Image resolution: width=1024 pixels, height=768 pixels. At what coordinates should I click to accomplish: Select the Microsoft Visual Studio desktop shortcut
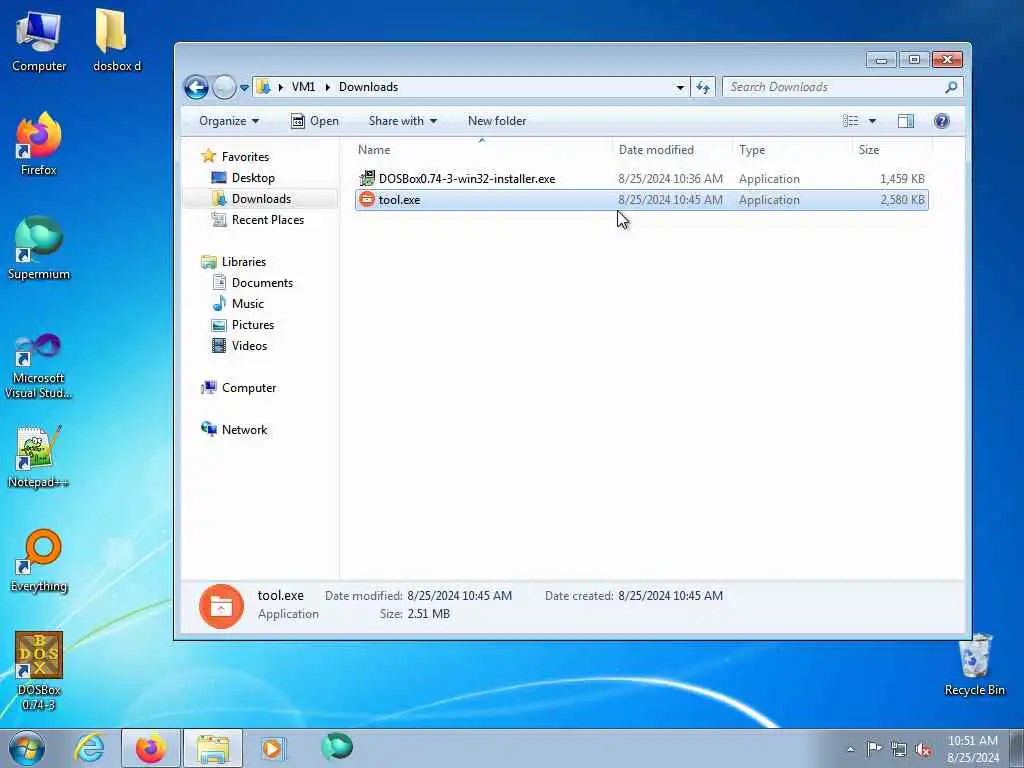tap(38, 366)
